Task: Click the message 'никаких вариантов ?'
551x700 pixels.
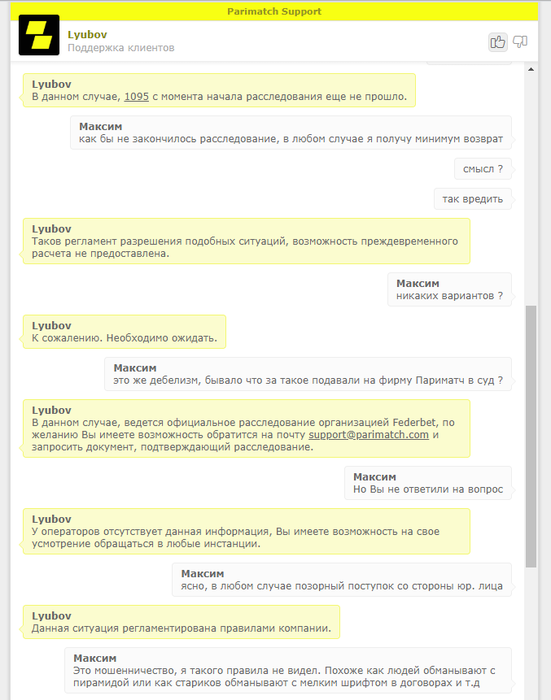Action: coord(449,289)
